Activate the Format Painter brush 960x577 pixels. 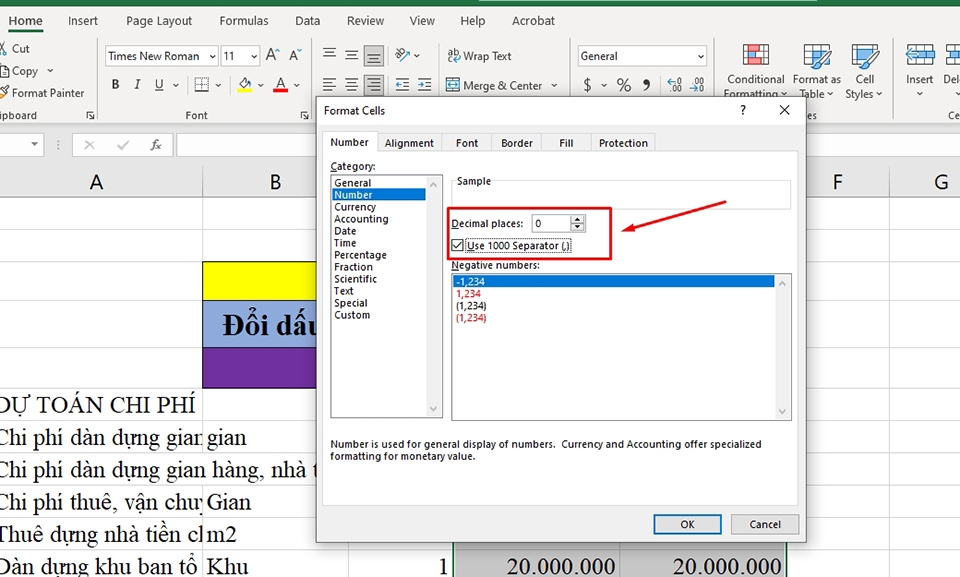pos(4,92)
